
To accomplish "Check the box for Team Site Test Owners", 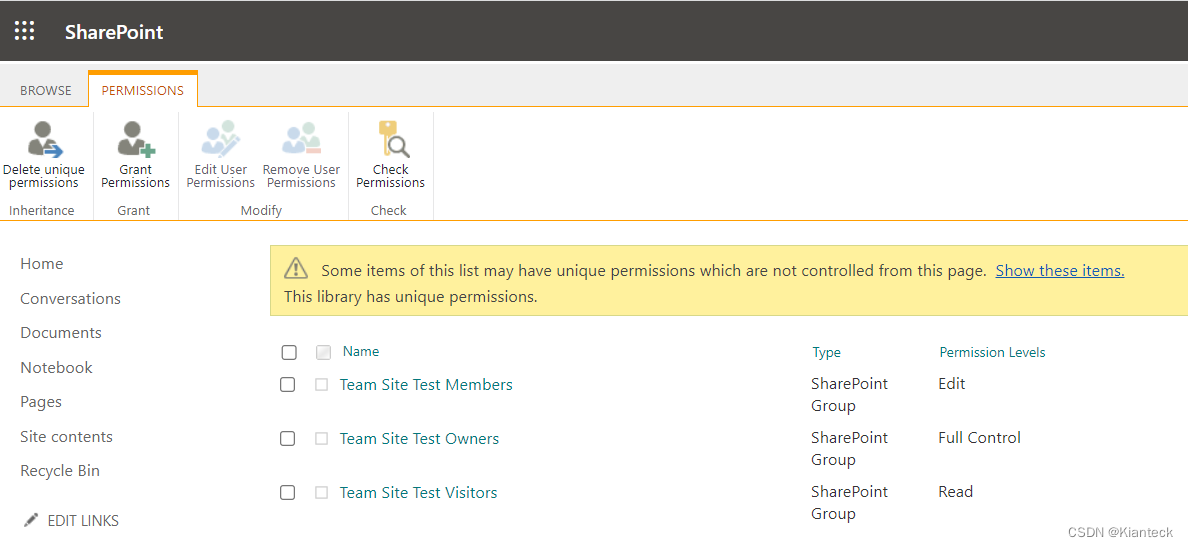I will [x=287, y=439].
